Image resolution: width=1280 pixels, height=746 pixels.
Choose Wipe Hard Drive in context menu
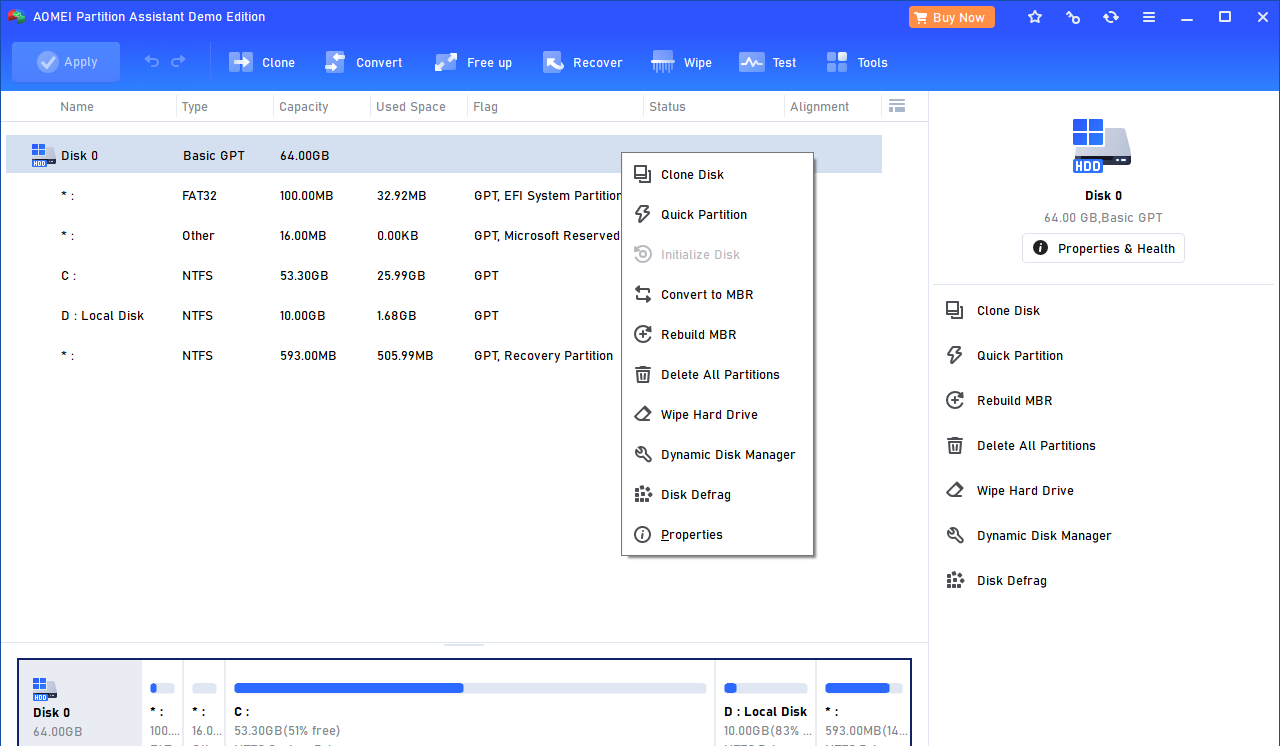(x=717, y=414)
